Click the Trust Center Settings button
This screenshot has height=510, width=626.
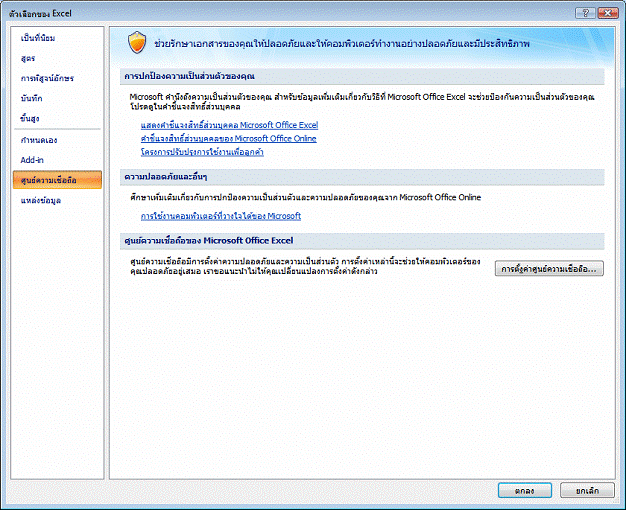pos(549,269)
